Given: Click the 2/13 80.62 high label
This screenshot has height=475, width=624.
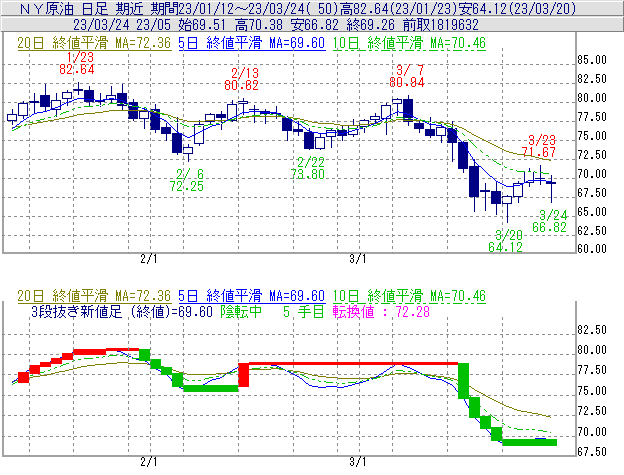Looking at the screenshot, I should [x=242, y=79].
